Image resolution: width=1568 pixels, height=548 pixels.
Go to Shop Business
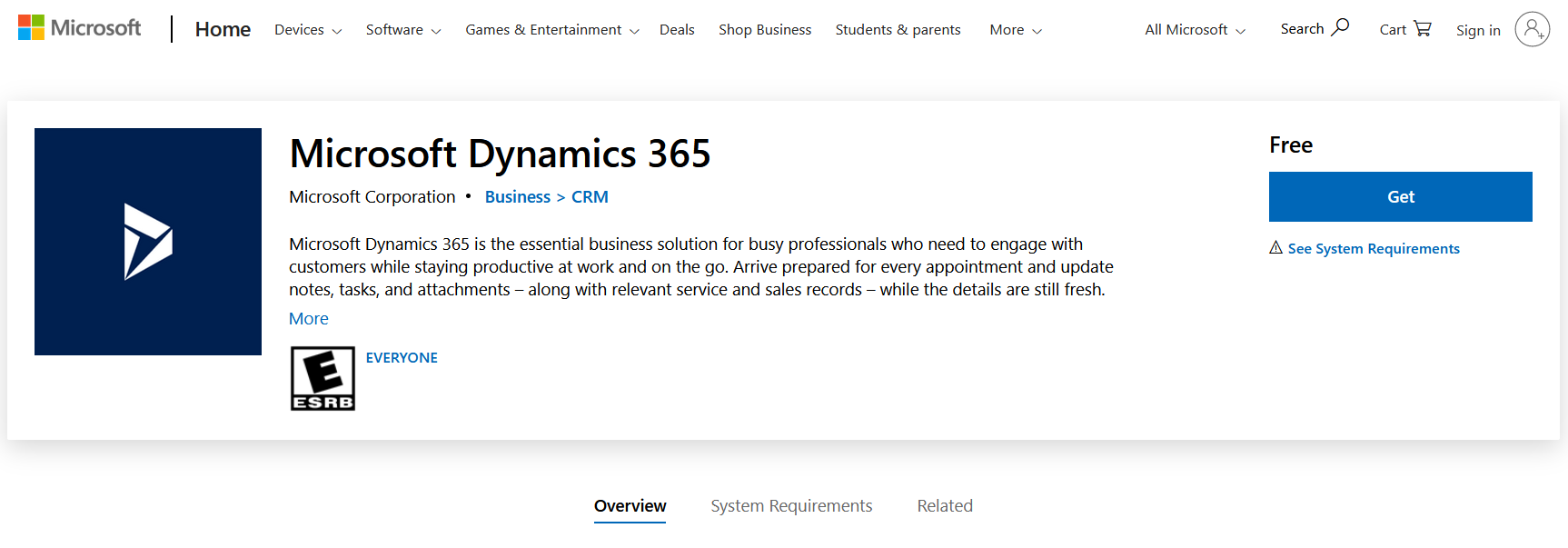pos(765,30)
